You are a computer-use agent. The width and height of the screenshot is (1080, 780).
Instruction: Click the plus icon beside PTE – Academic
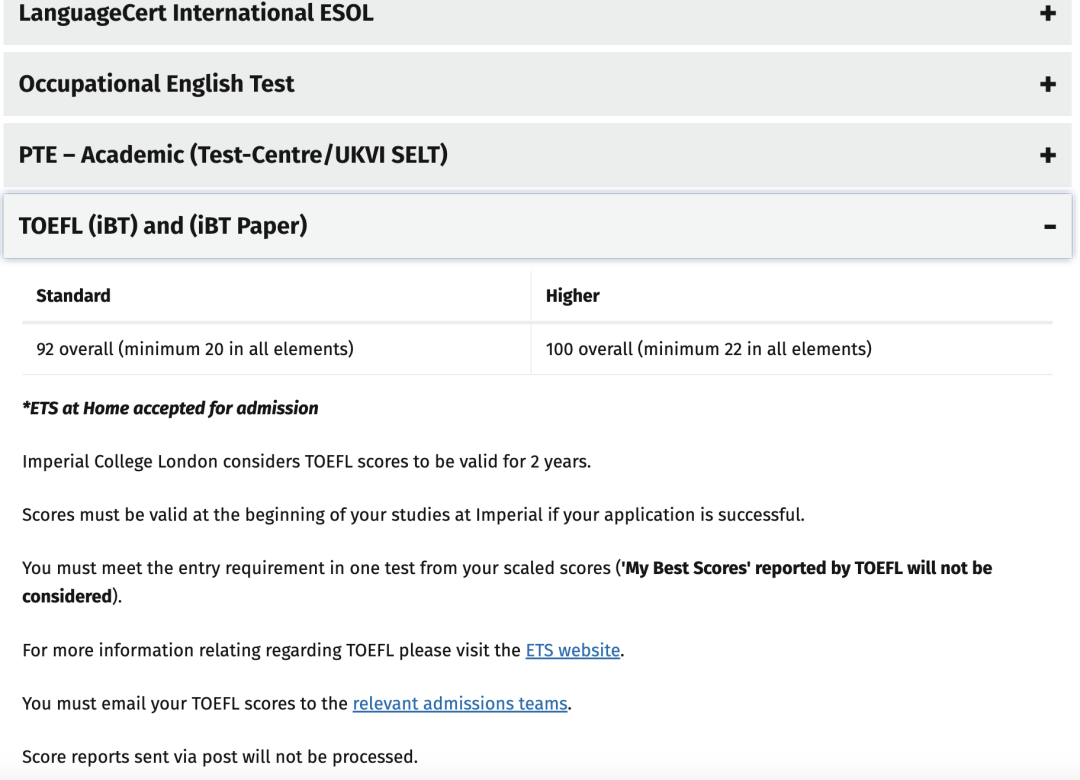click(1048, 155)
